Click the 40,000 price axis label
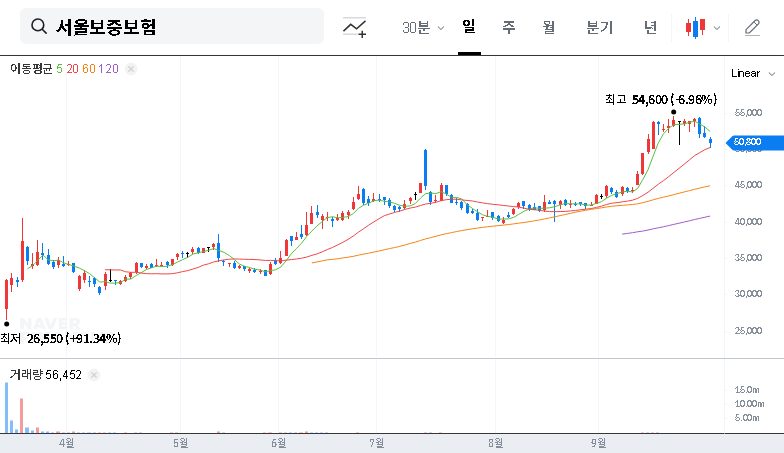This screenshot has width=784, height=453. click(748, 222)
